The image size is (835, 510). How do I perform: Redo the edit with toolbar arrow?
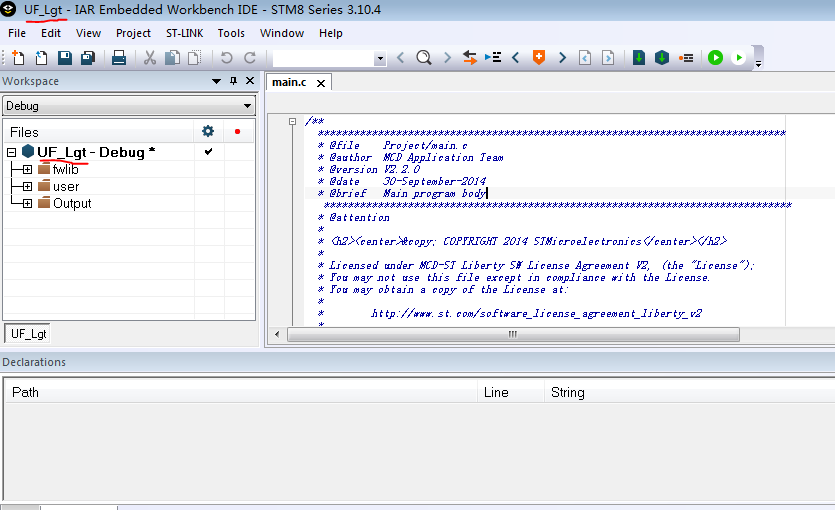click(x=250, y=57)
